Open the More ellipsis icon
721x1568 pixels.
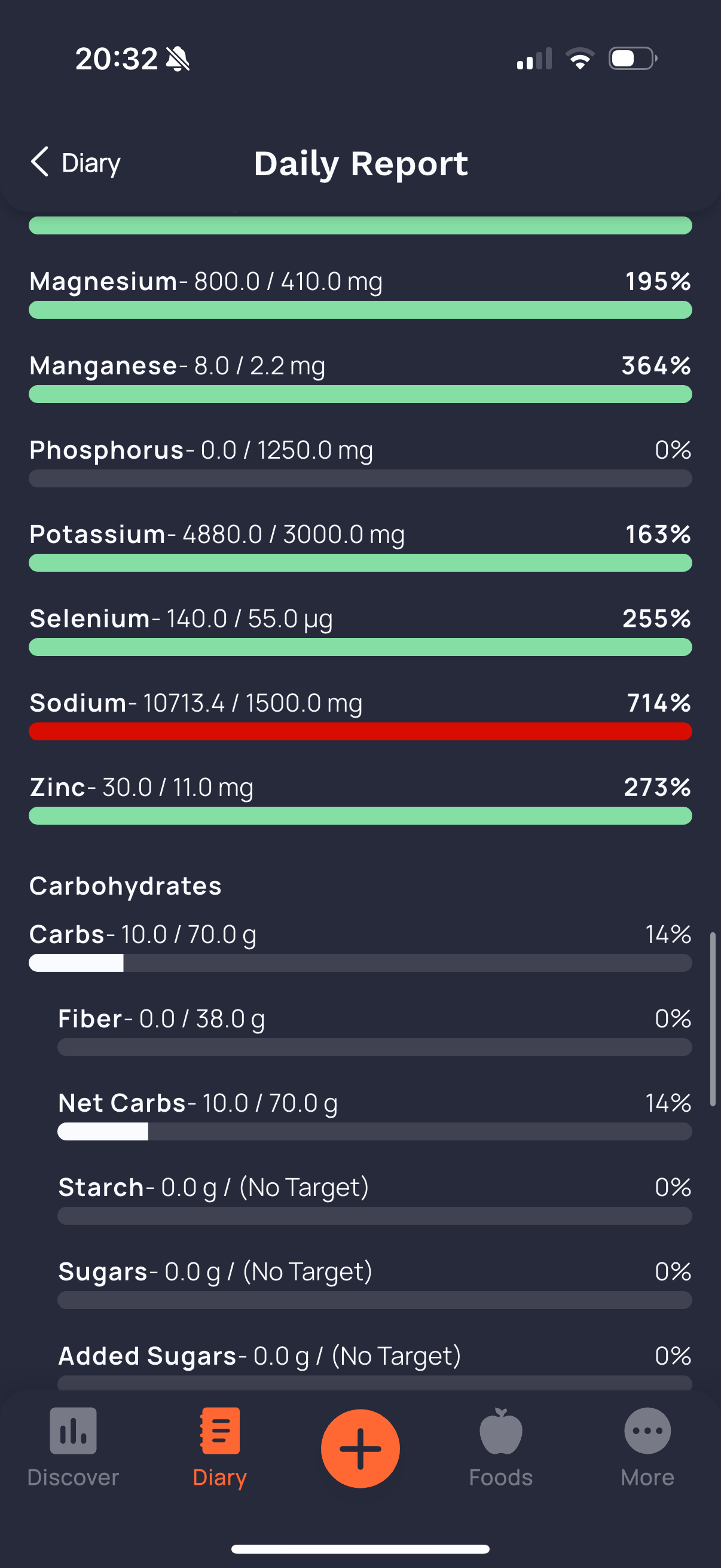pyautogui.click(x=647, y=1430)
